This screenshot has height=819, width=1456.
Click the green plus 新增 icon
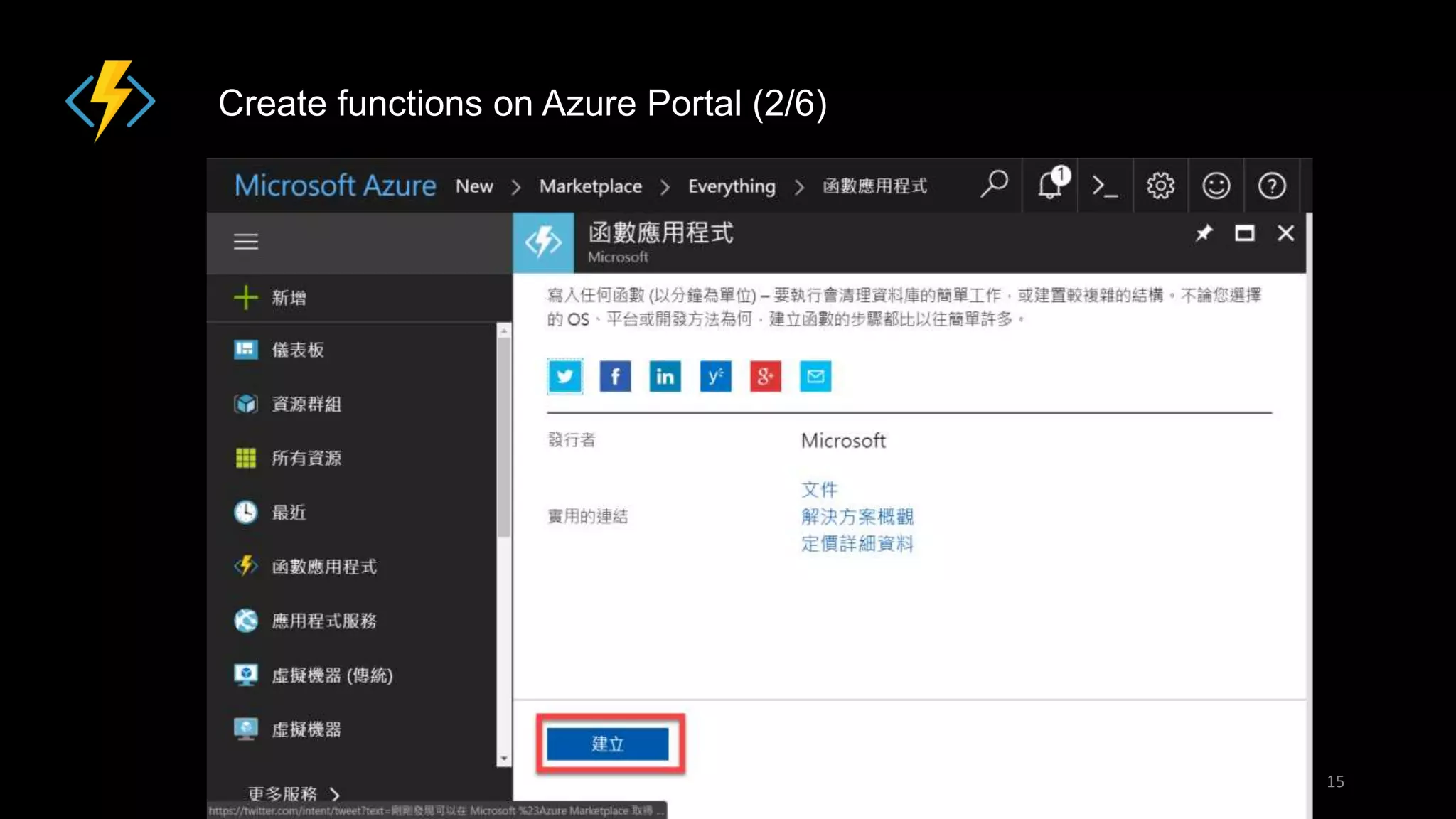245,297
